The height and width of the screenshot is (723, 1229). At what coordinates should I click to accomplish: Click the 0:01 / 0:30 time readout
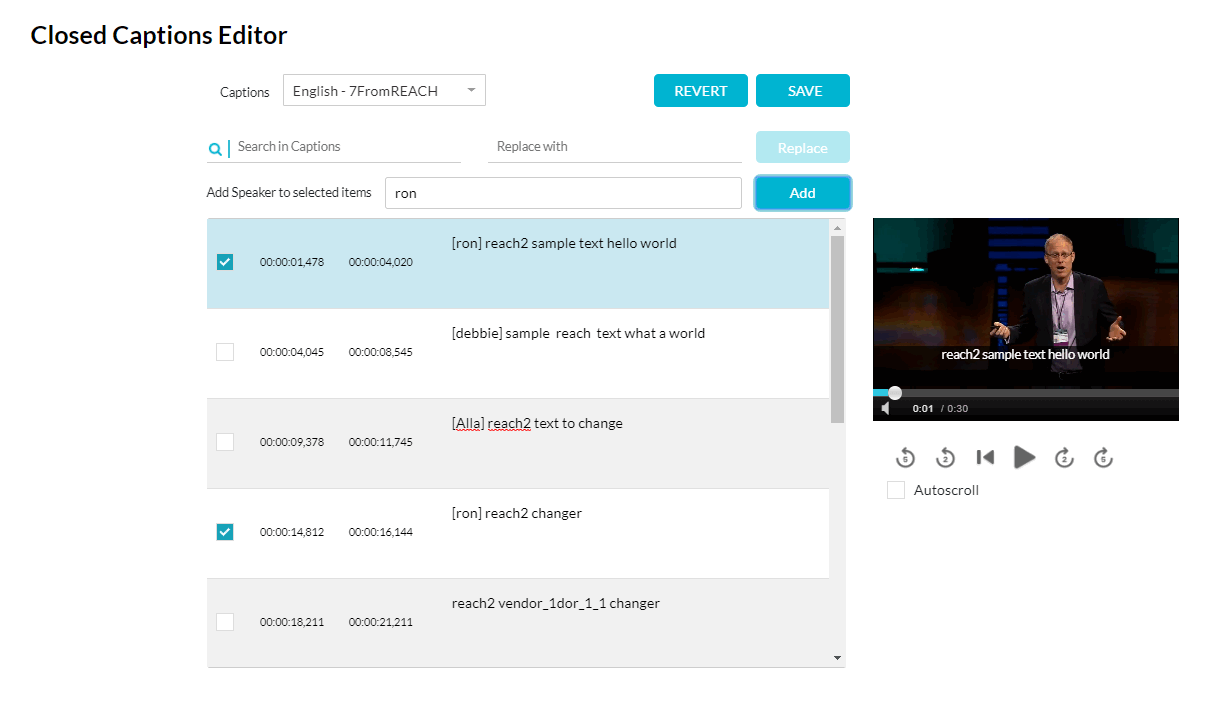point(940,408)
